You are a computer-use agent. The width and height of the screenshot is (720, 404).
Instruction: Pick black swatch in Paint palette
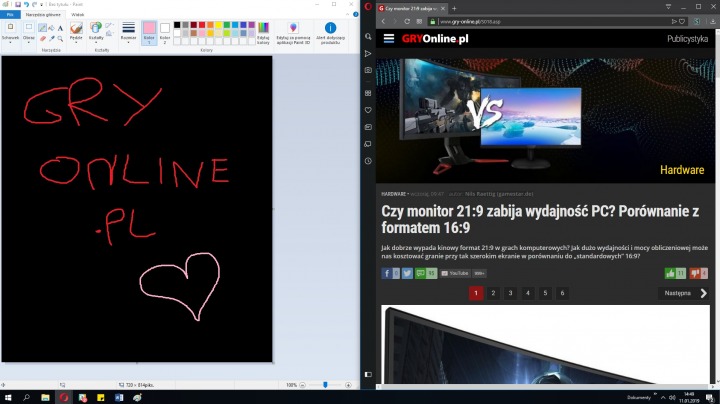(x=177, y=25)
